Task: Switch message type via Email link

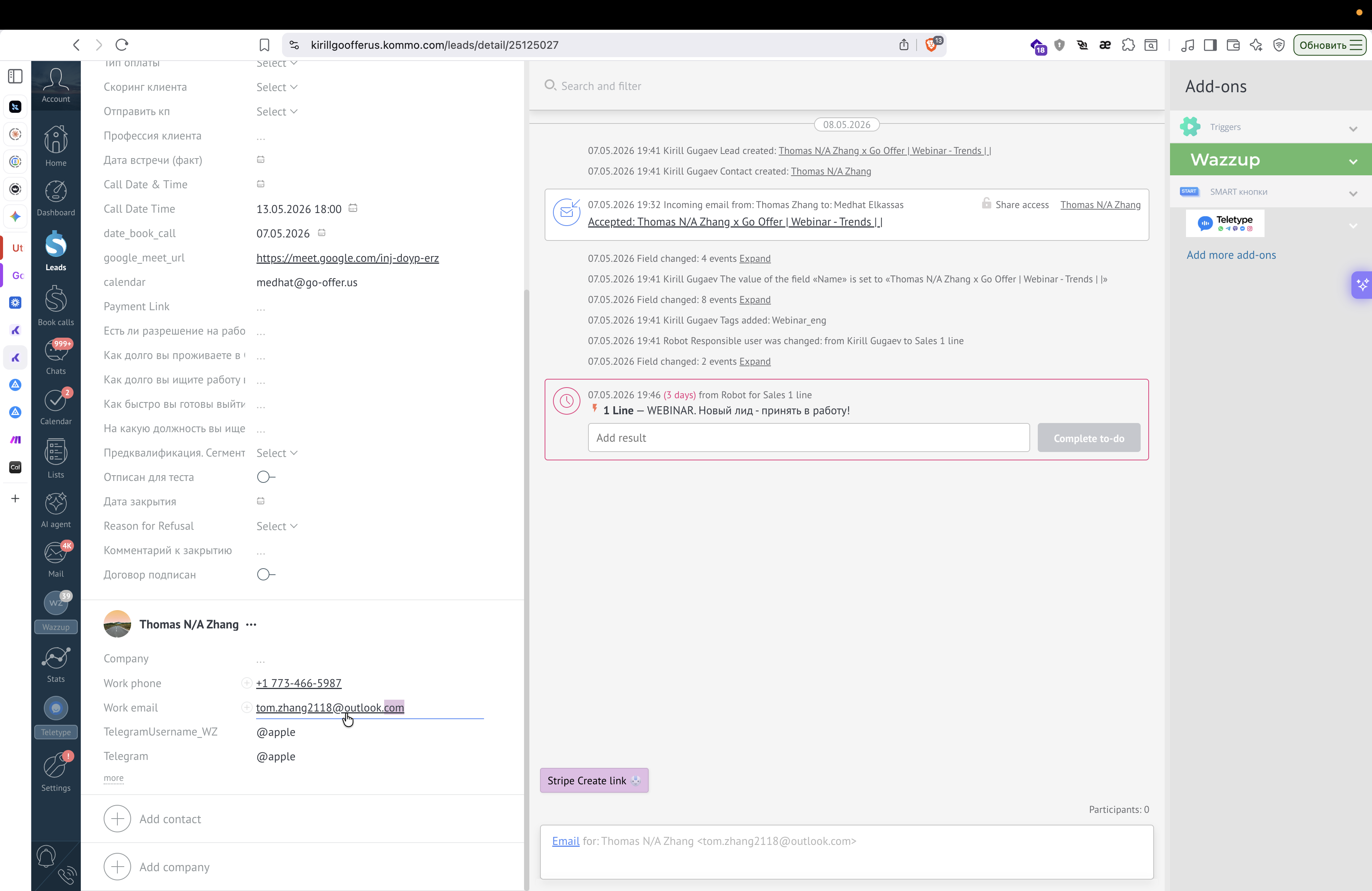Action: [566, 841]
